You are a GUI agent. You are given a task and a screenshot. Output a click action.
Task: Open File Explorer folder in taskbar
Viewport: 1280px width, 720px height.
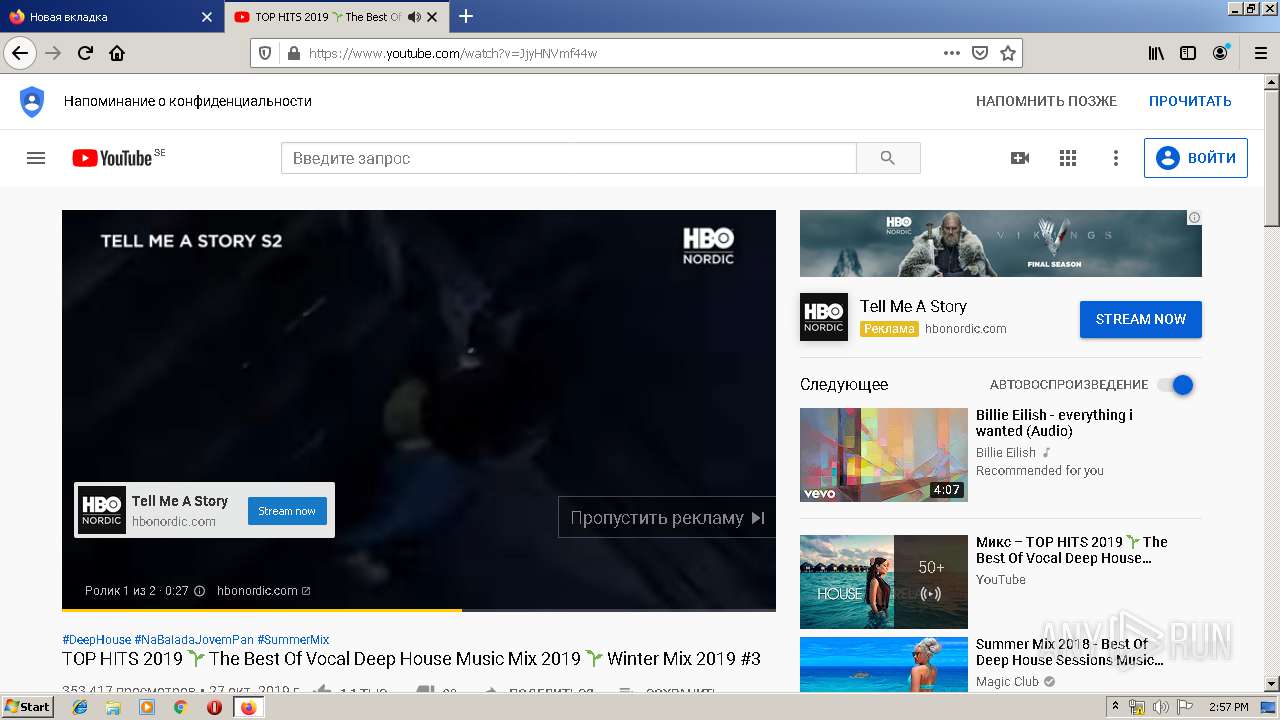point(113,707)
